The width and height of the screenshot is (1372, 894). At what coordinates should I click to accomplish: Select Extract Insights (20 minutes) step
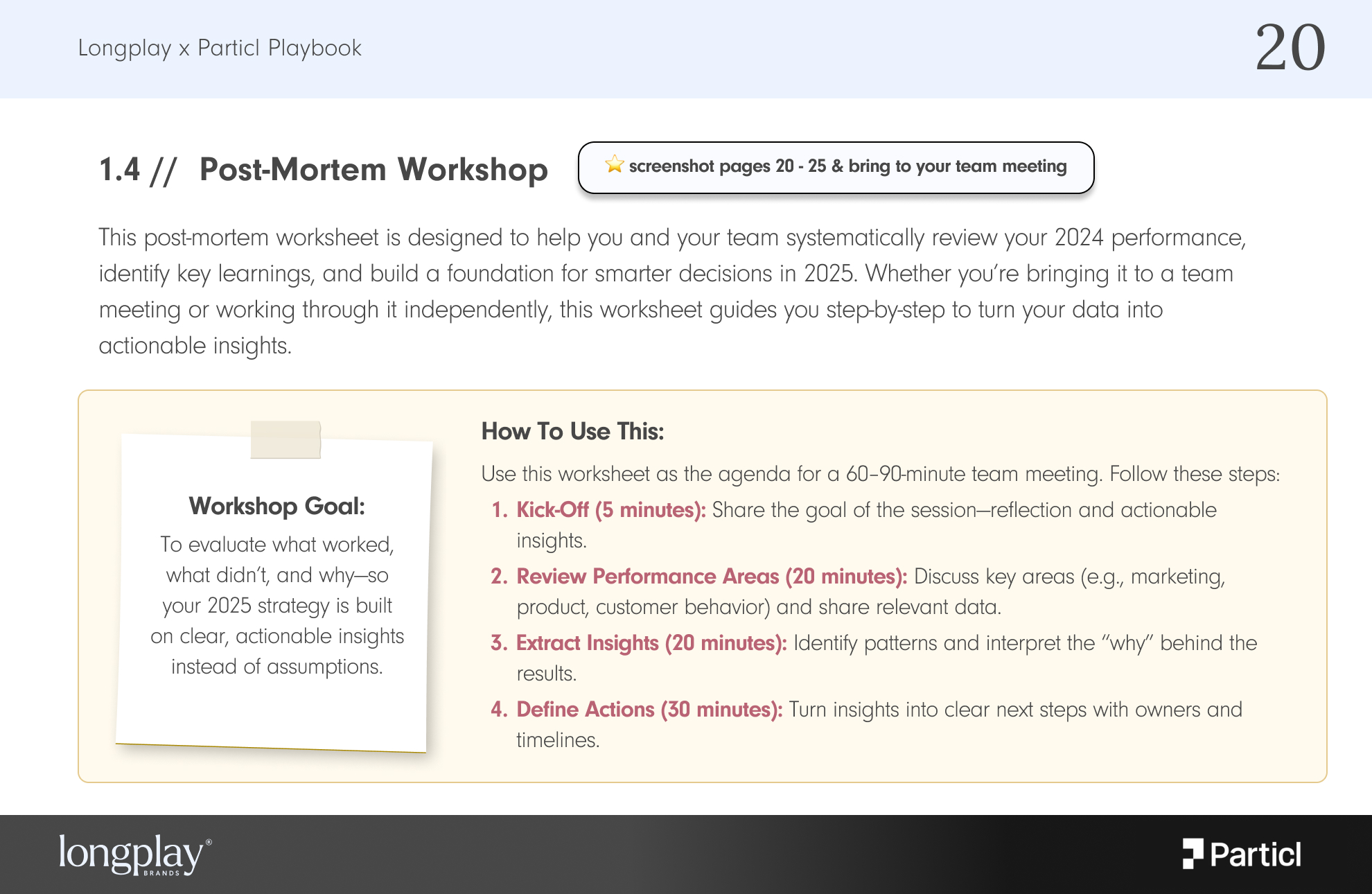[x=874, y=658]
